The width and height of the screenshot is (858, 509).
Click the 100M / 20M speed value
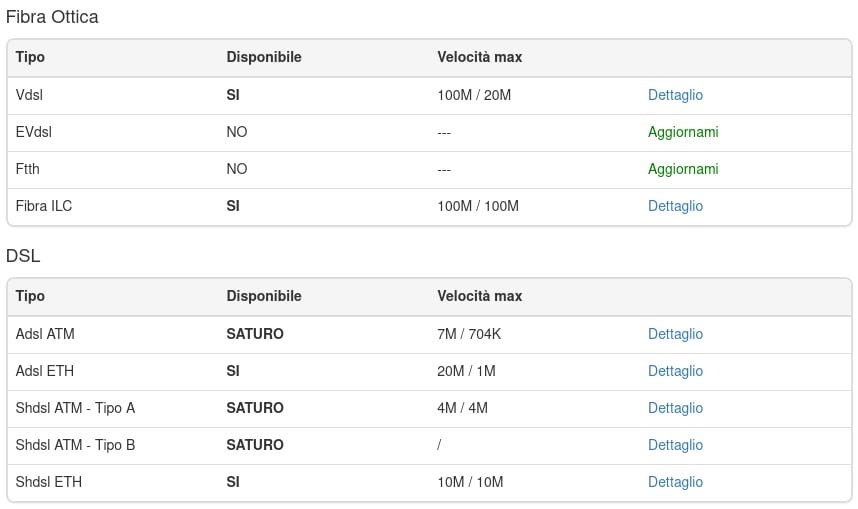(x=474, y=95)
